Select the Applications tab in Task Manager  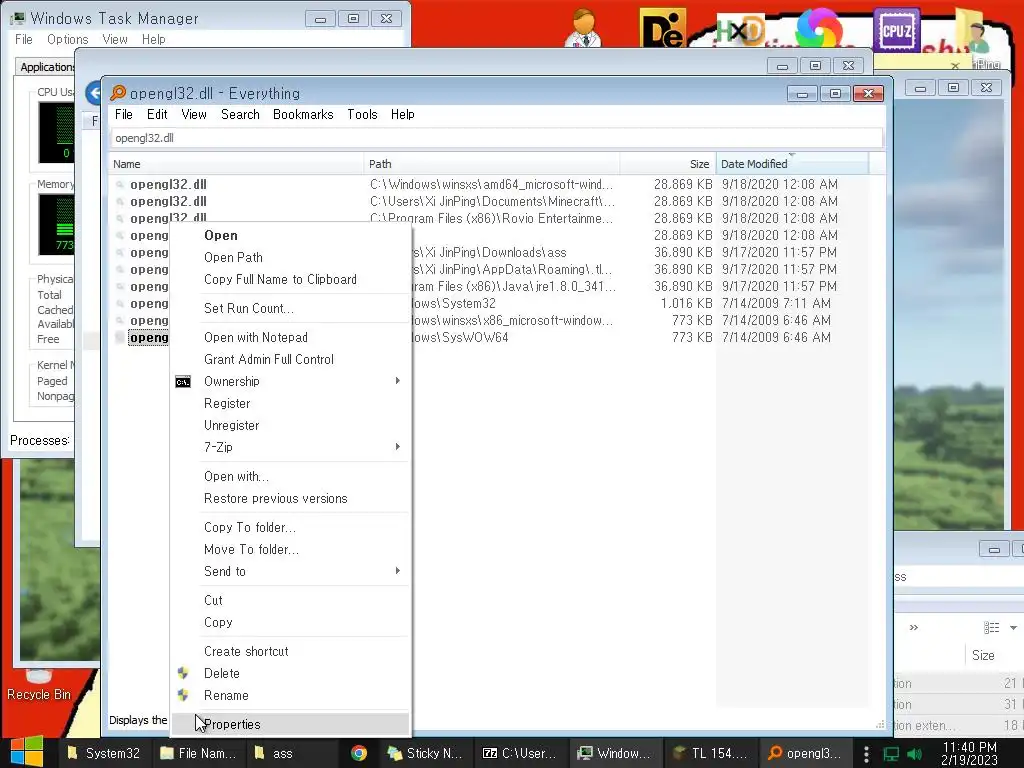tap(46, 67)
